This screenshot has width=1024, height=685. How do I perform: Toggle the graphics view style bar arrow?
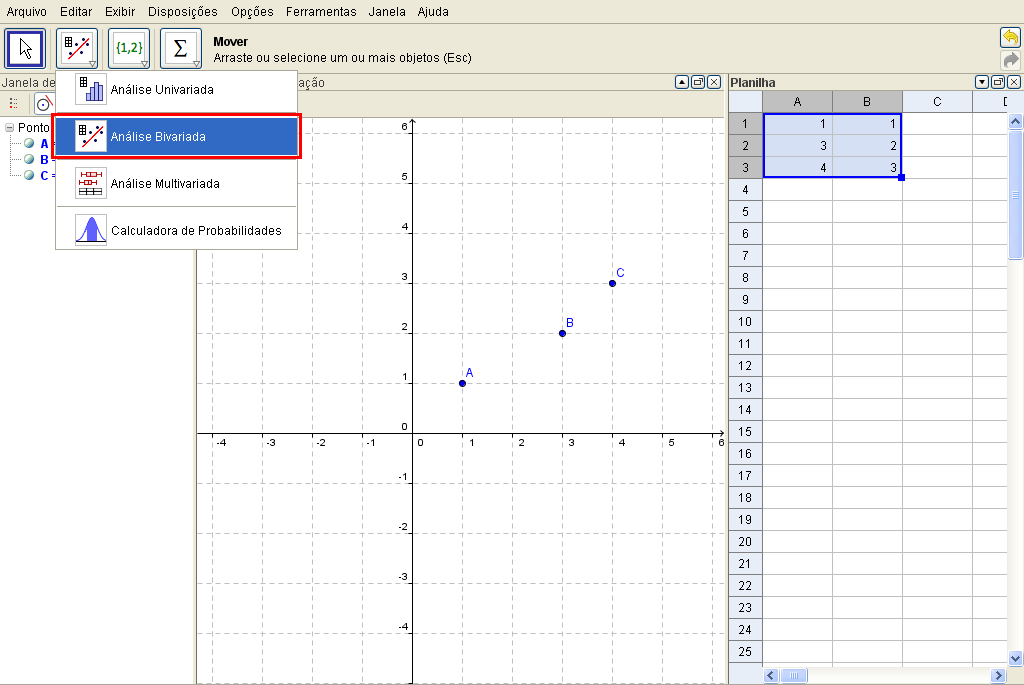[682, 82]
